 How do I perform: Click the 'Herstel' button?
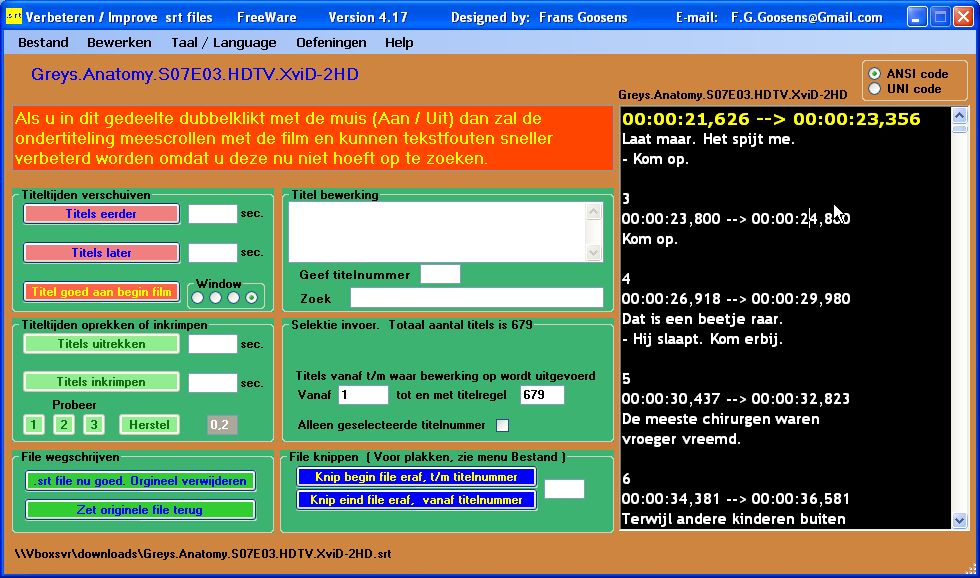coord(149,425)
